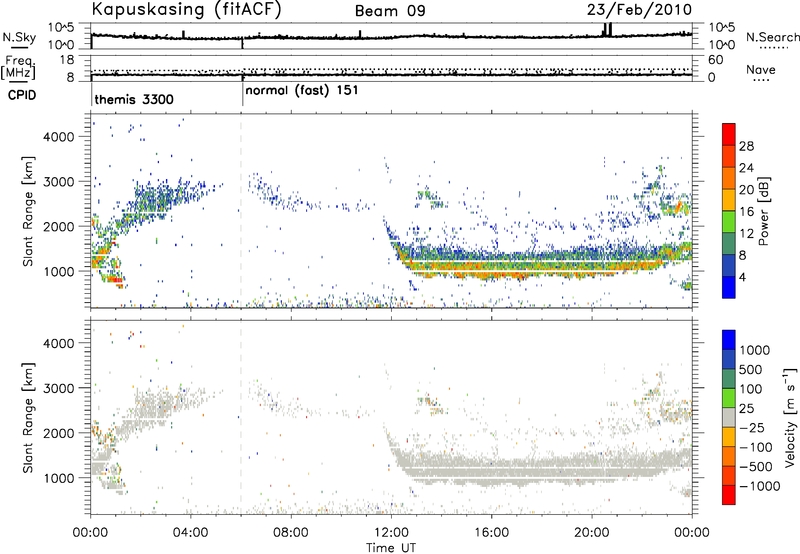Click the '20:00' time axis tick
The image size is (800, 554).
pyautogui.click(x=592, y=533)
